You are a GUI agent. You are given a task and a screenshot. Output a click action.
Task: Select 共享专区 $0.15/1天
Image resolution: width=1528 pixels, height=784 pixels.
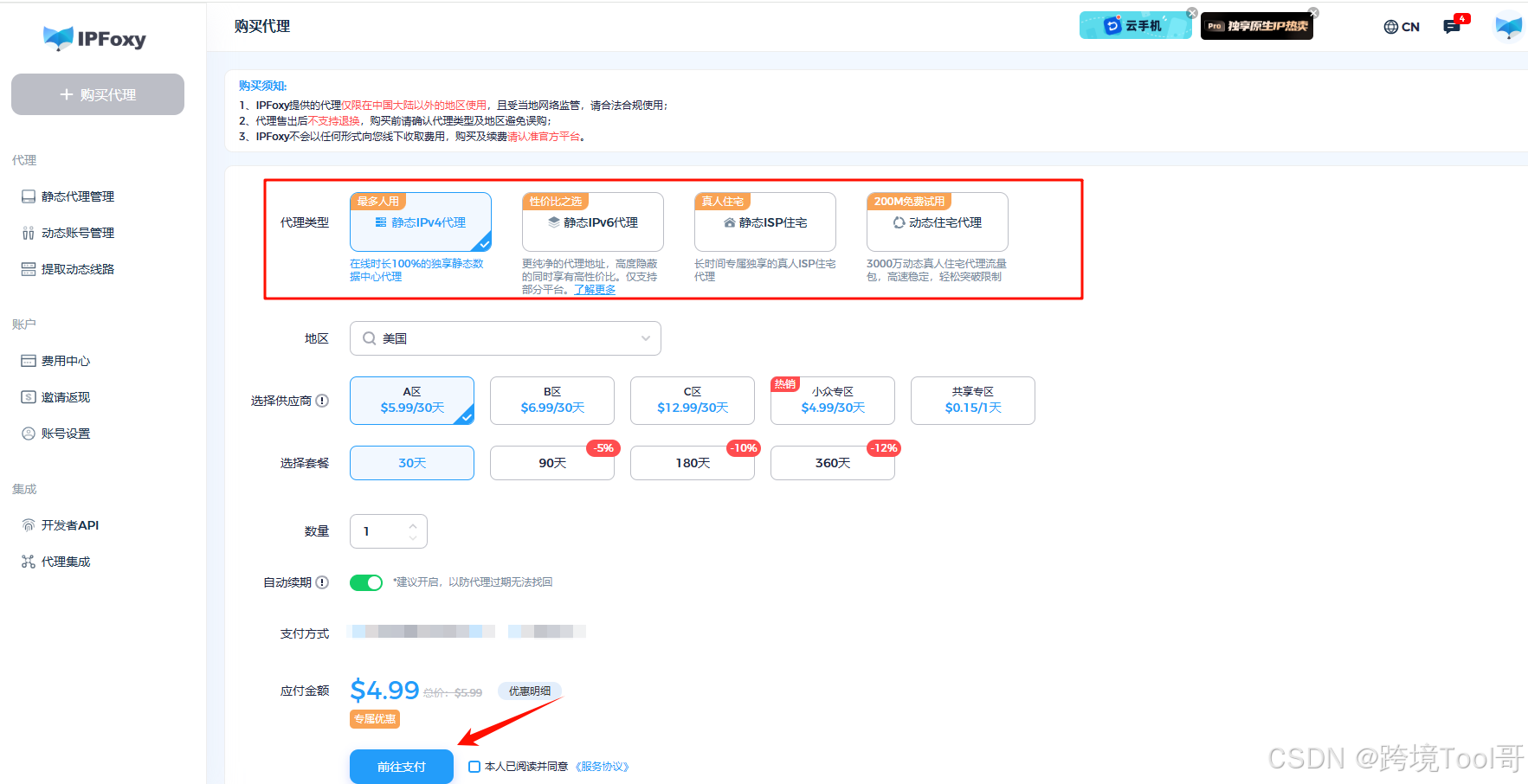tap(973, 401)
